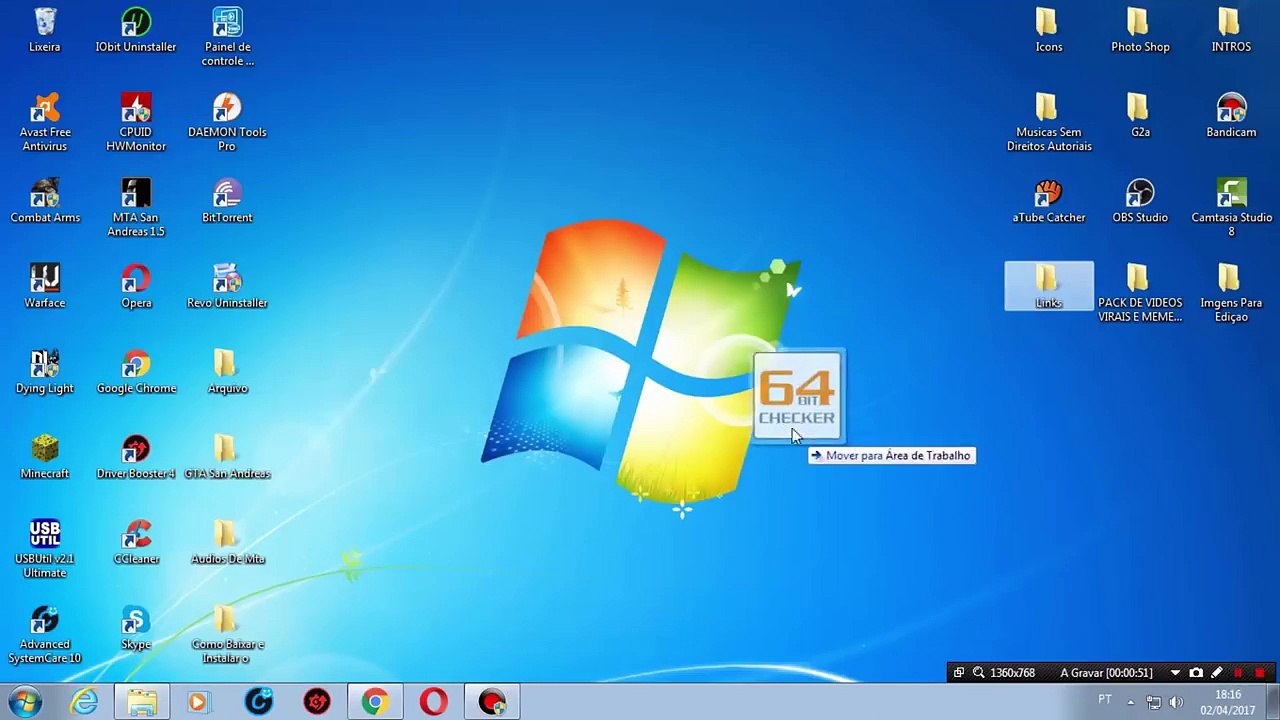Click the Bandicam desktop shortcut
Screen dimensions: 1280x720
pyautogui.click(x=1231, y=115)
